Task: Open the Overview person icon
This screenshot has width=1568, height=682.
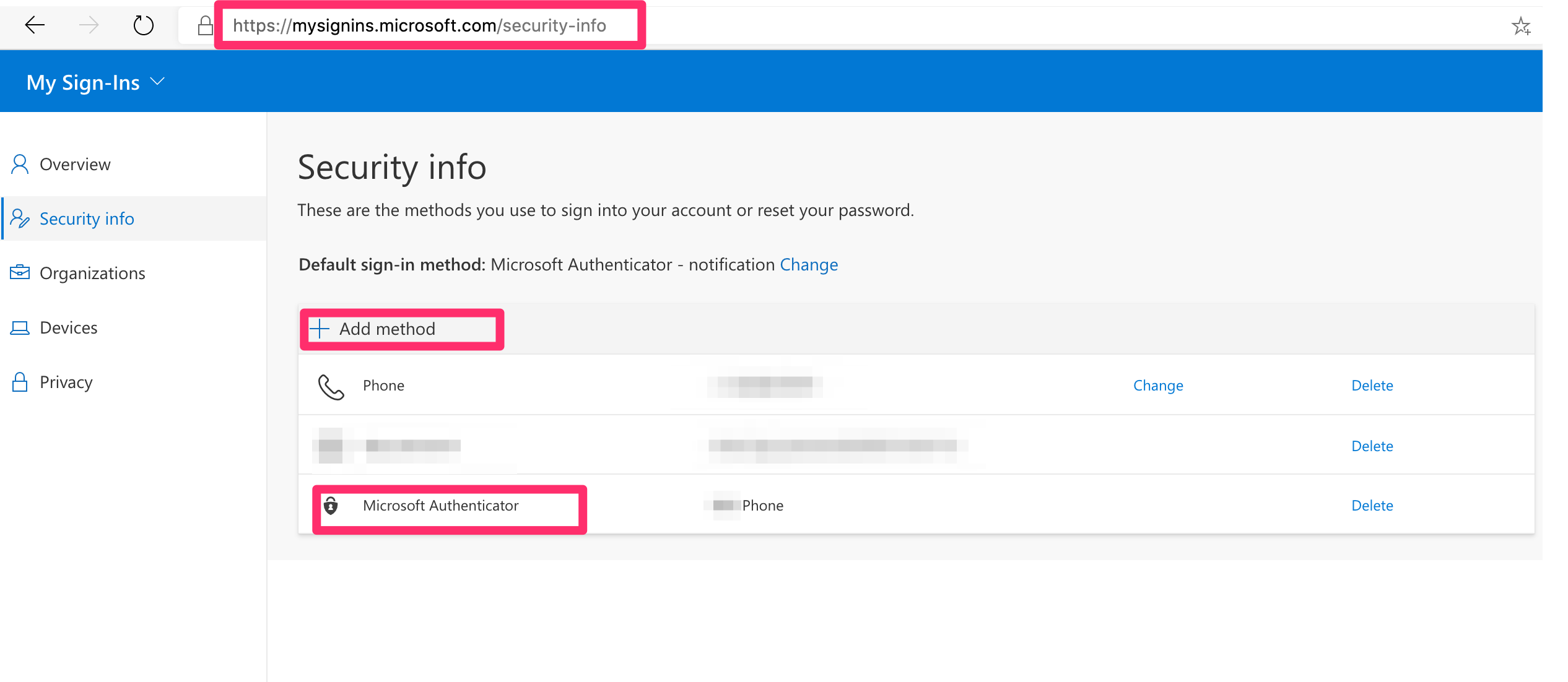Action: pyautogui.click(x=19, y=163)
